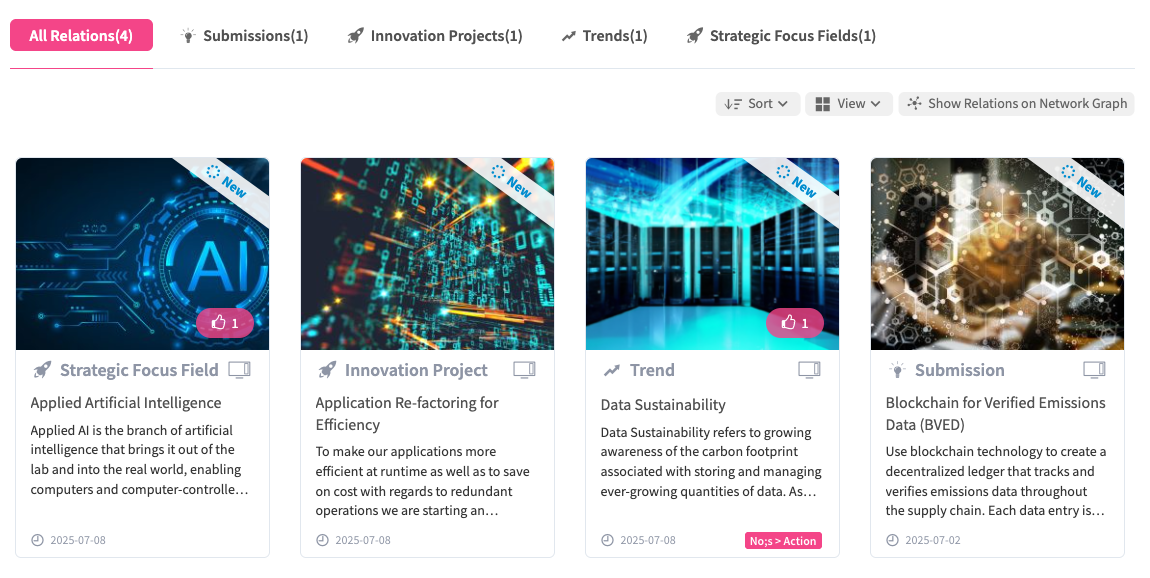This screenshot has height=578, width=1150.
Task: Open the Sort dropdown
Action: 758,104
